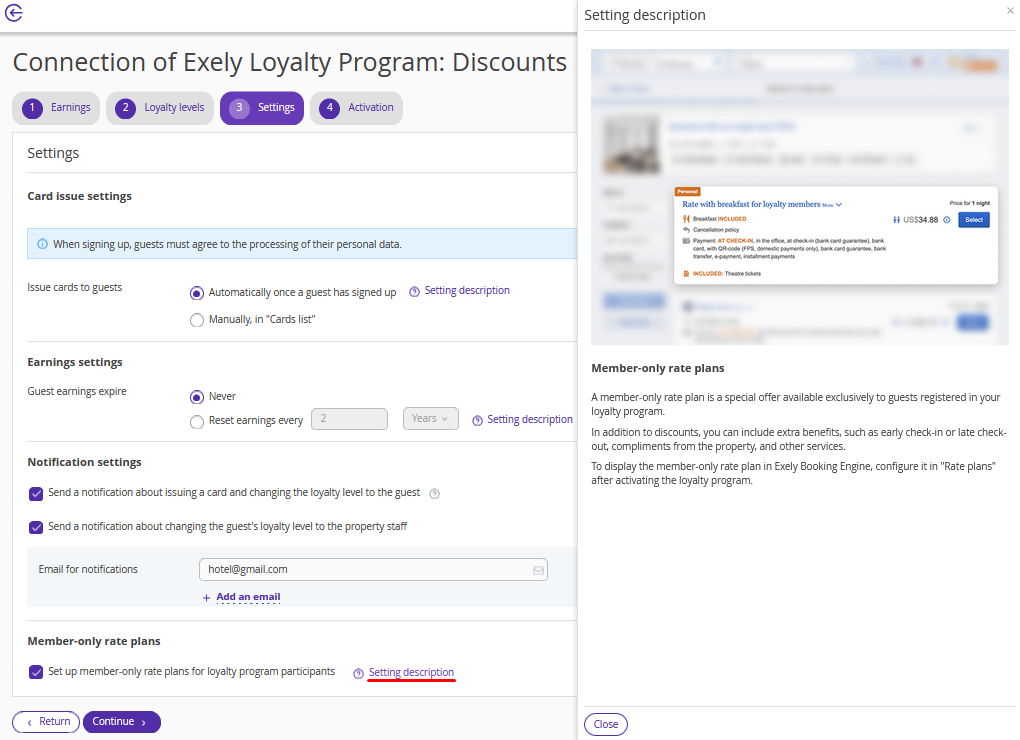This screenshot has width=1020, height=740.
Task: Click the Return button
Action: pos(46,722)
